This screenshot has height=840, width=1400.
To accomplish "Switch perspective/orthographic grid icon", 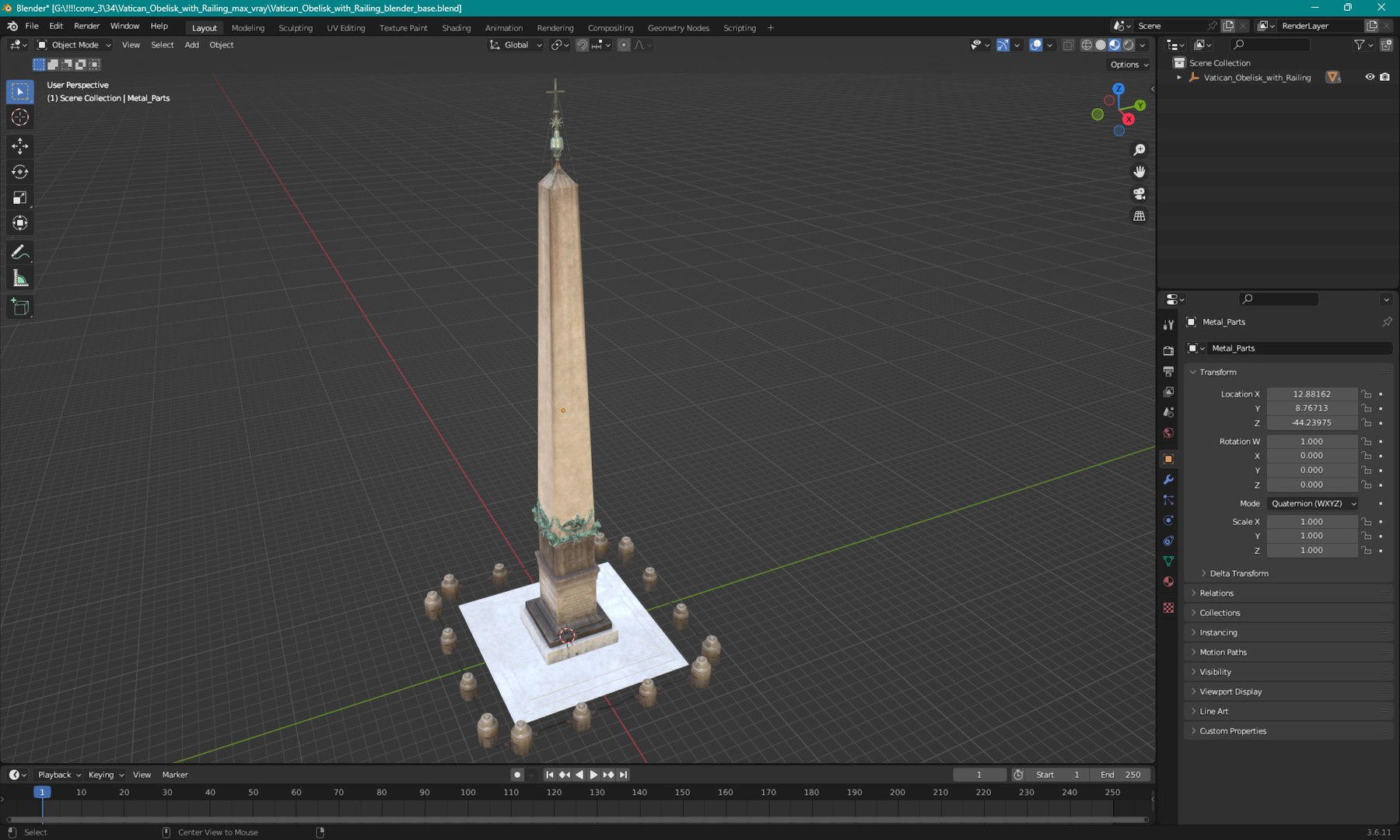I will (1139, 216).
